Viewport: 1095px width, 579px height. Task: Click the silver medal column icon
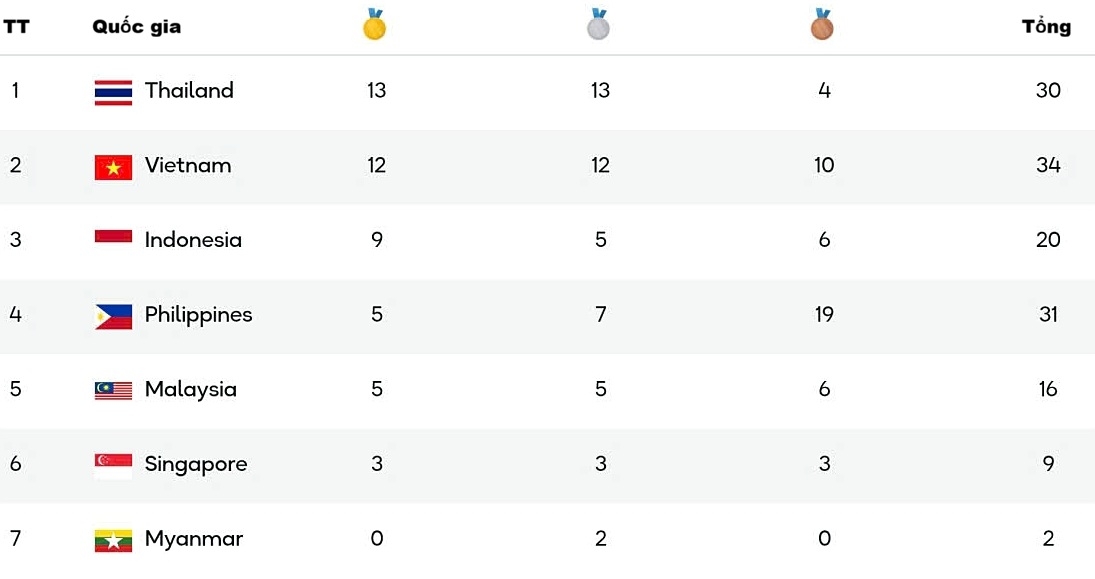(598, 24)
